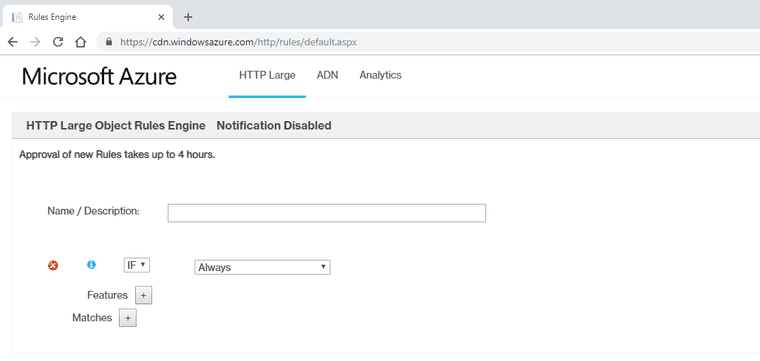
Task: Open the IF condition dropdown
Action: [x=137, y=265]
